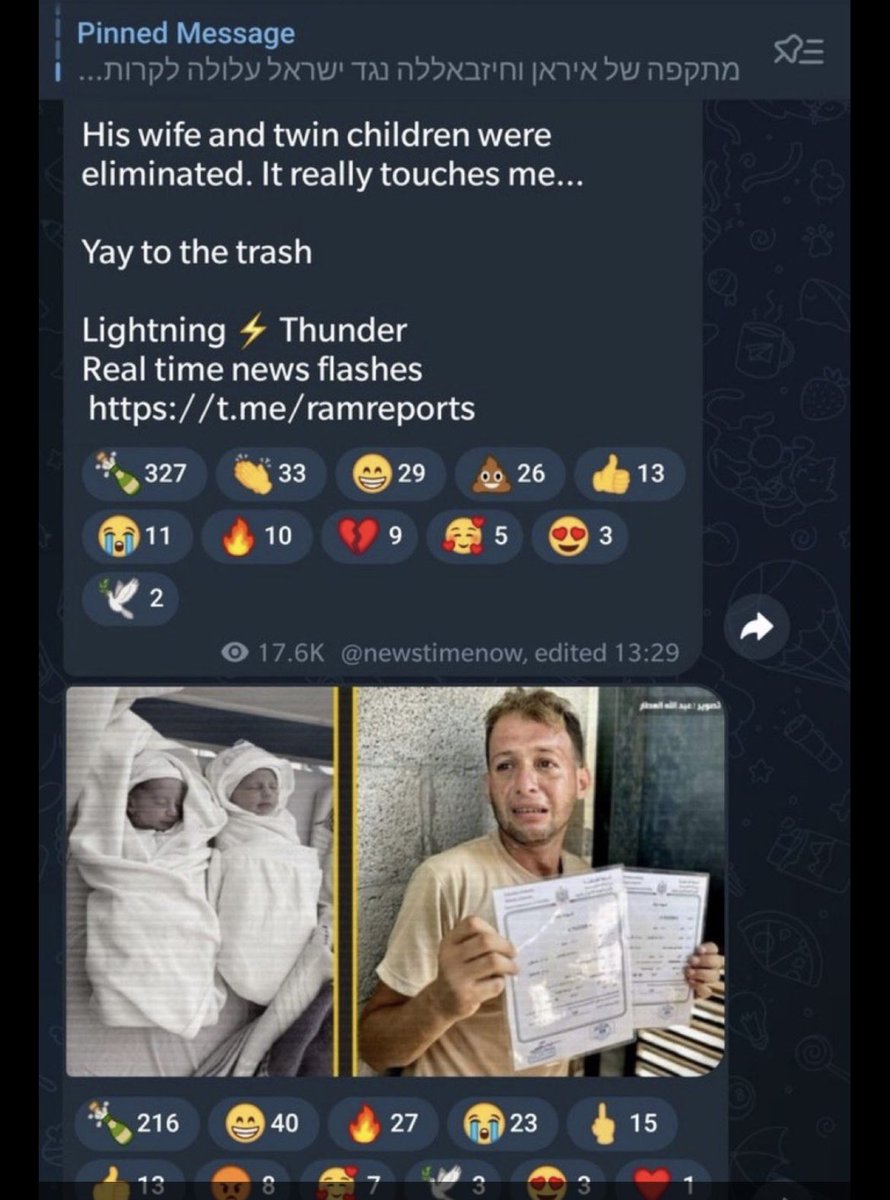Tap crying reaction with 23 on photo
This screenshot has width=890, height=1200.
tap(503, 1122)
